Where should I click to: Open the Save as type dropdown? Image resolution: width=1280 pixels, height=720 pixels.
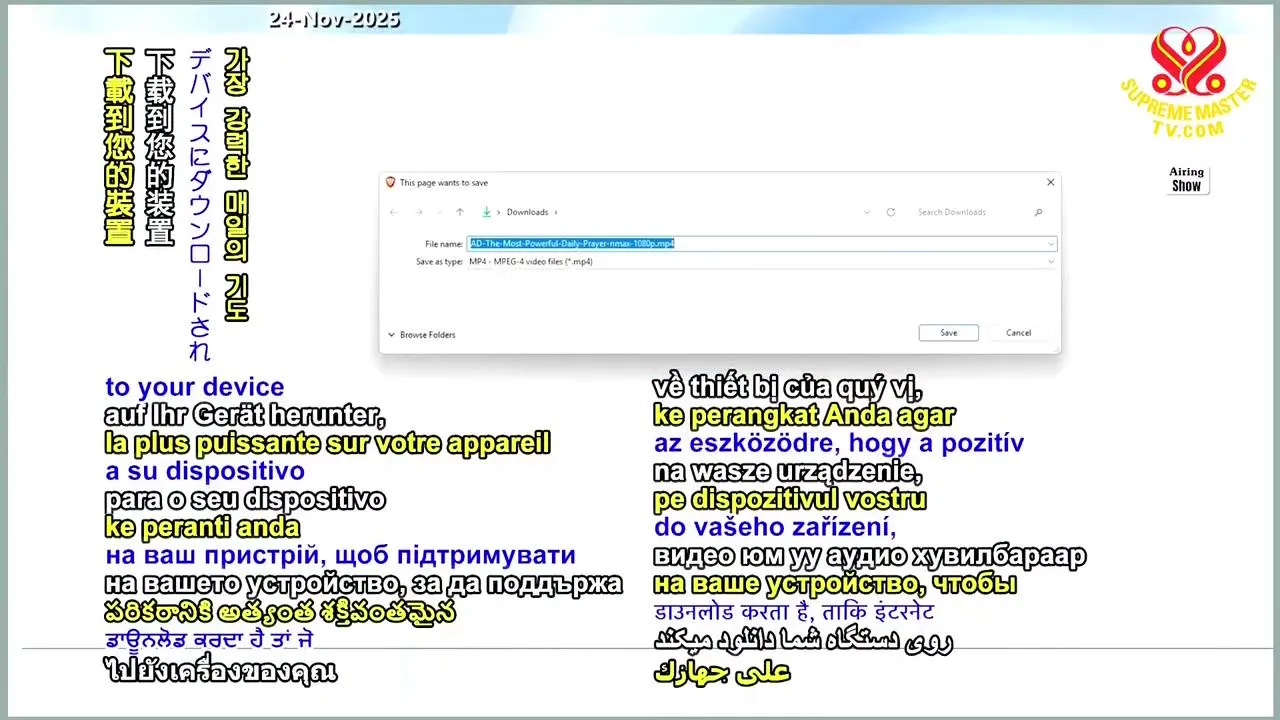[x=761, y=262]
